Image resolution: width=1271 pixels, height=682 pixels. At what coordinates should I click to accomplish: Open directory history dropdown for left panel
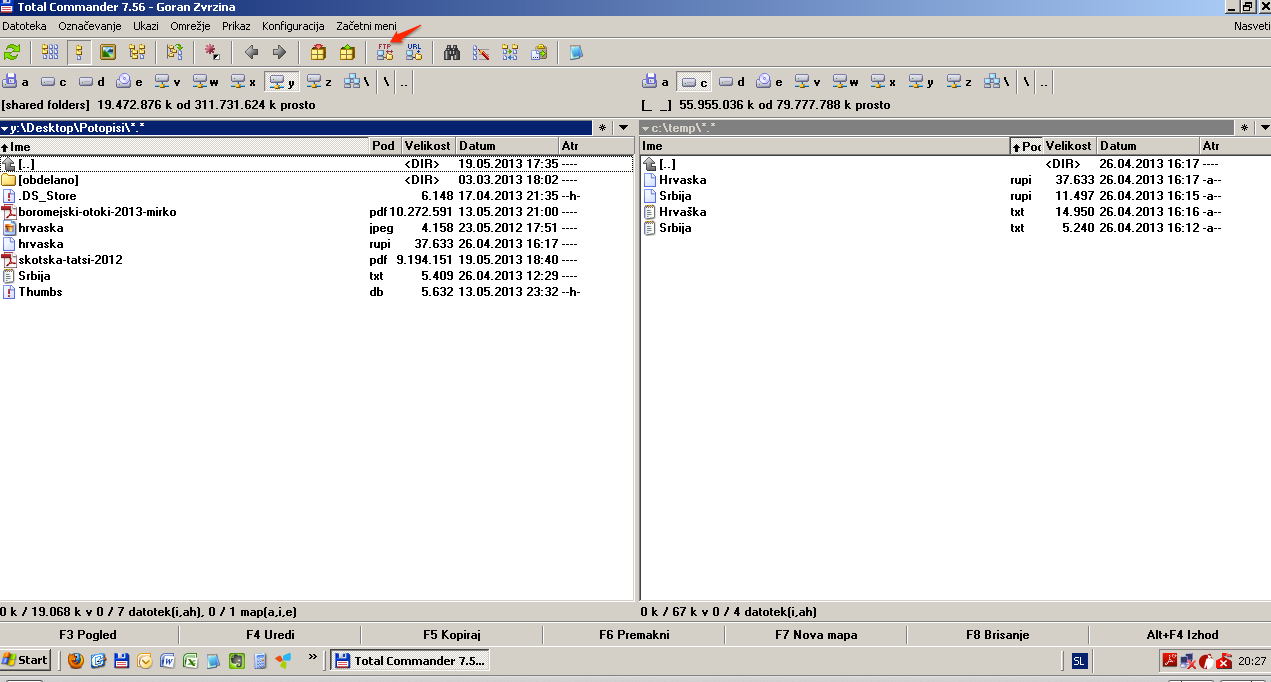tap(623, 128)
